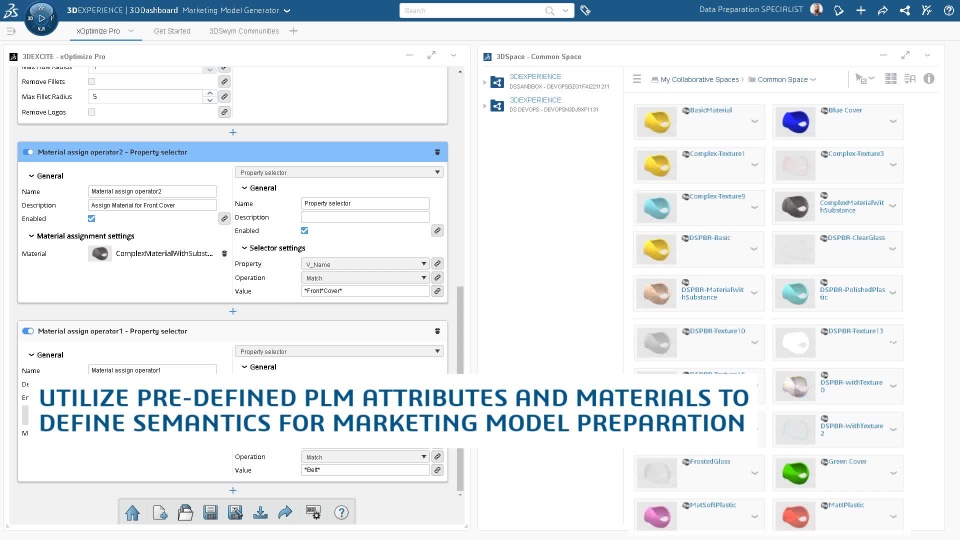Open Operation Match dropdown for Belt value
This screenshot has width=960, height=540.
[365, 457]
